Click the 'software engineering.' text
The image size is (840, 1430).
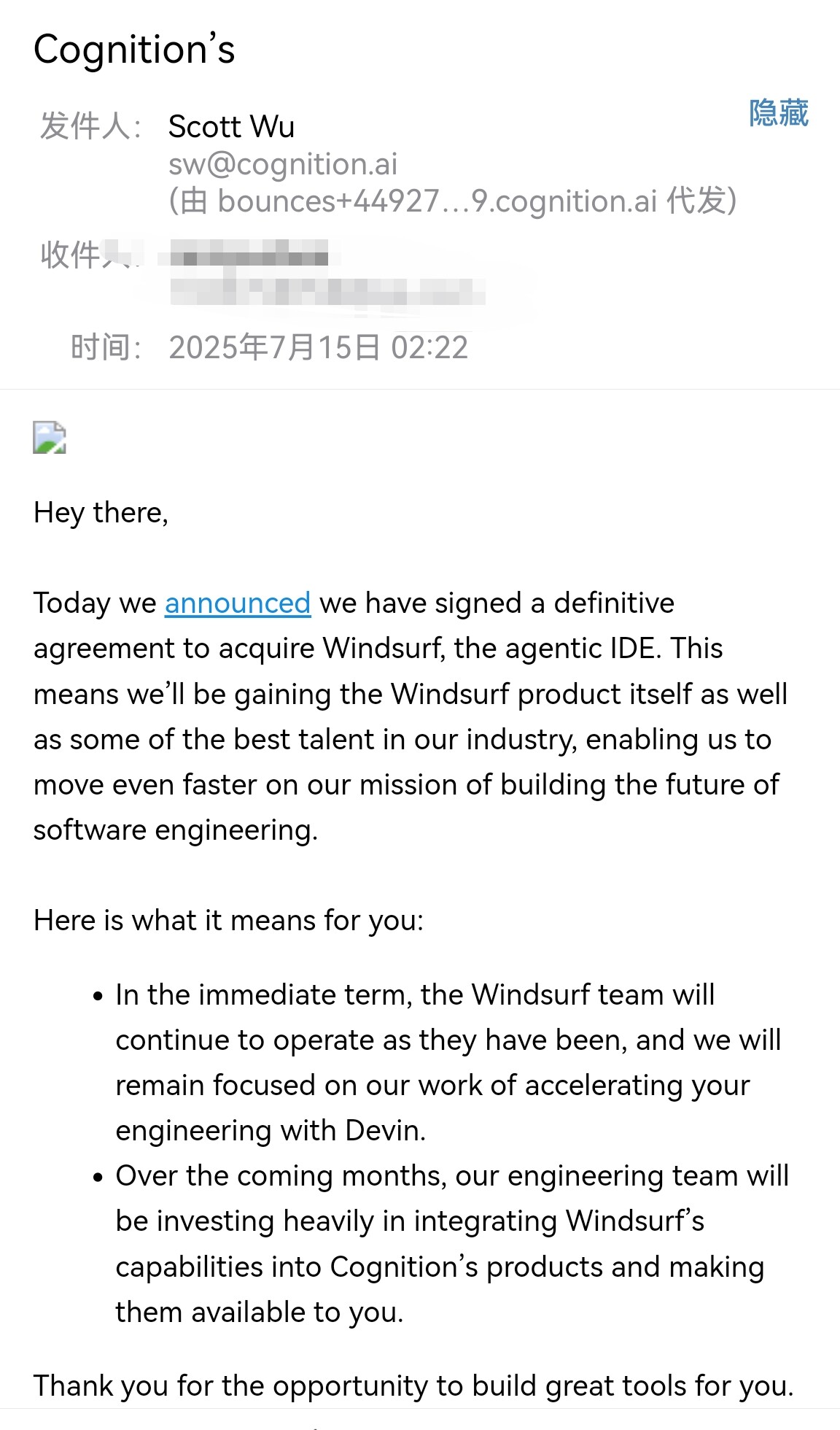(x=176, y=830)
